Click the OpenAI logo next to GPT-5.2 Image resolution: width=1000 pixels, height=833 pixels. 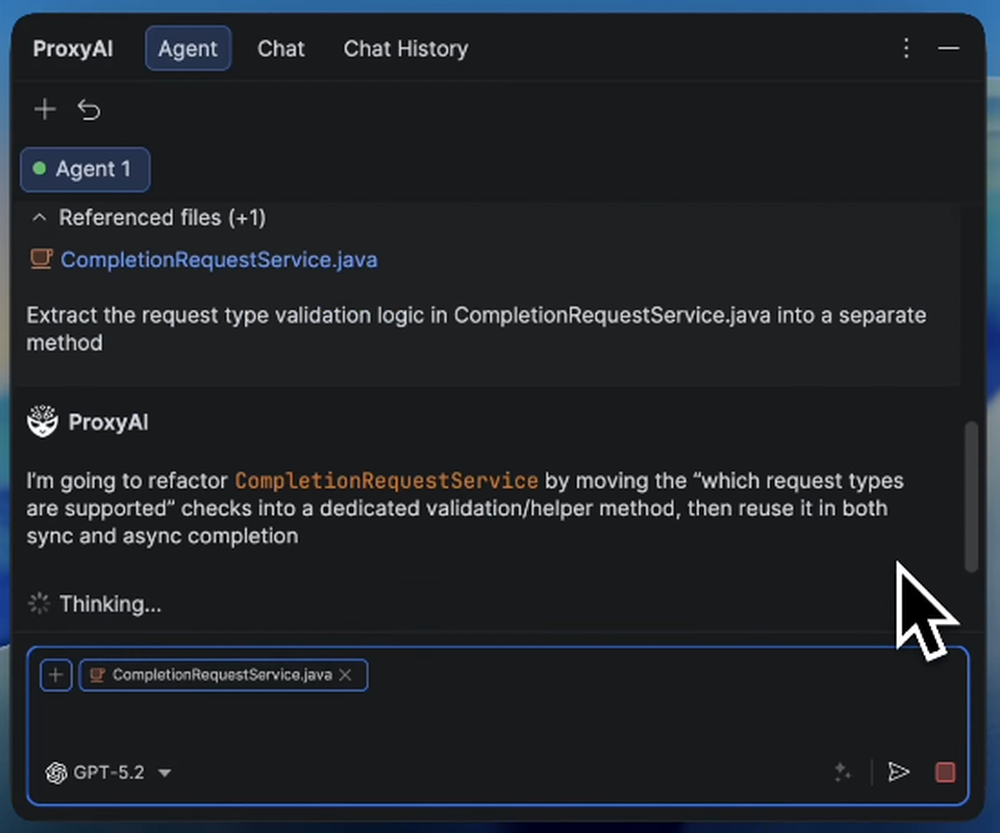tap(56, 772)
